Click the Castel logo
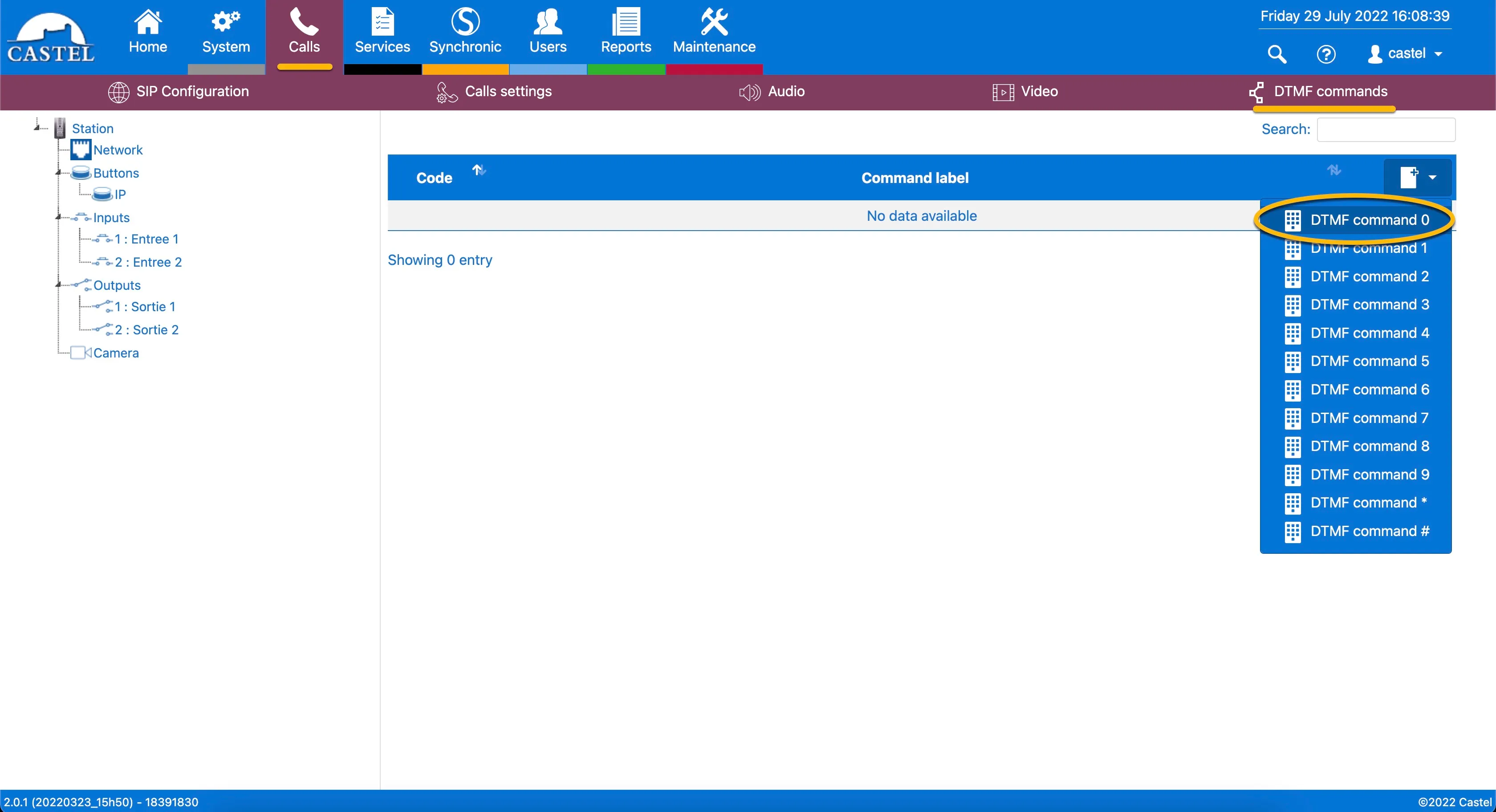The height and width of the screenshot is (812, 1496). pyautogui.click(x=50, y=38)
